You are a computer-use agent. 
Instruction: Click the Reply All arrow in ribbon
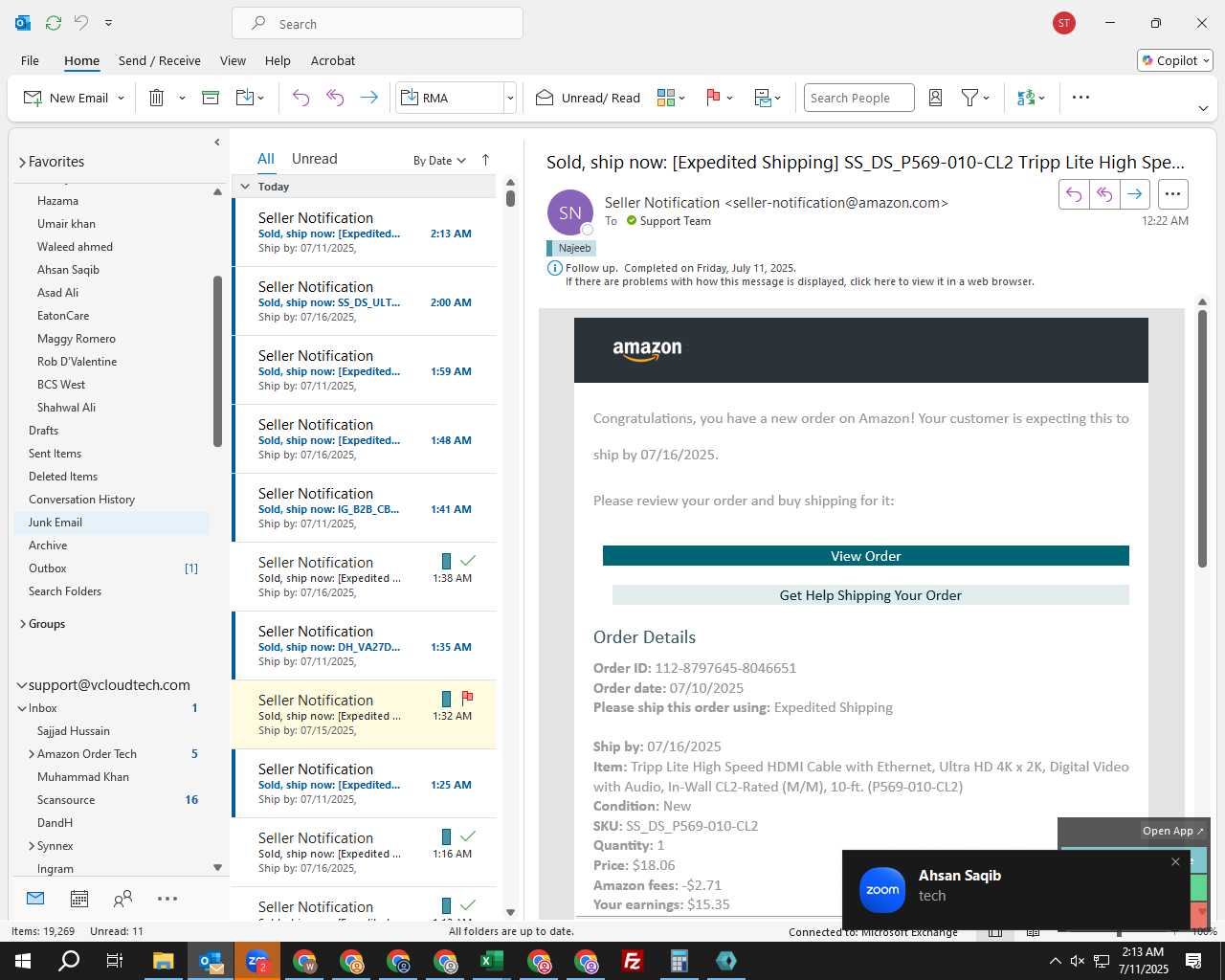tap(335, 98)
